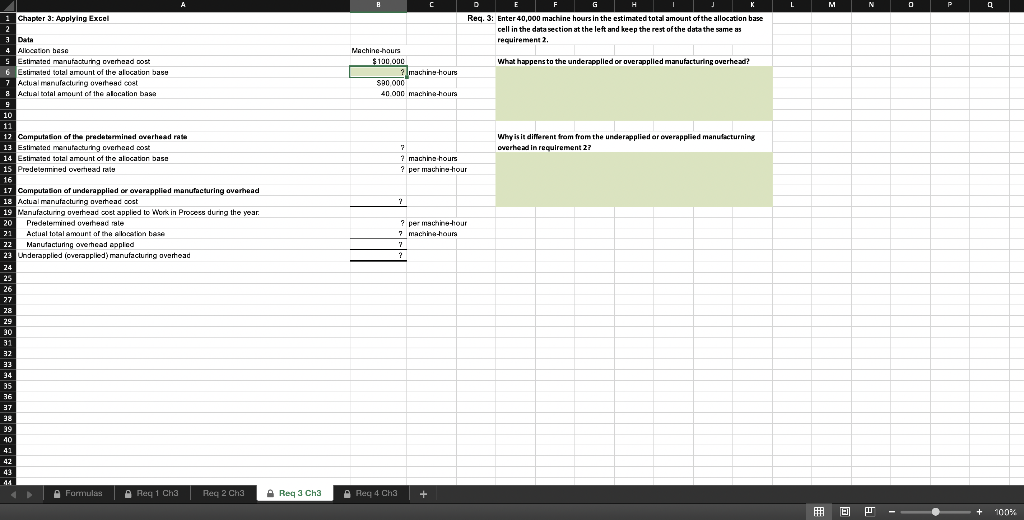Image resolution: width=1024 pixels, height=520 pixels.
Task: Go to previous sheet arrow
Action: click(14, 494)
